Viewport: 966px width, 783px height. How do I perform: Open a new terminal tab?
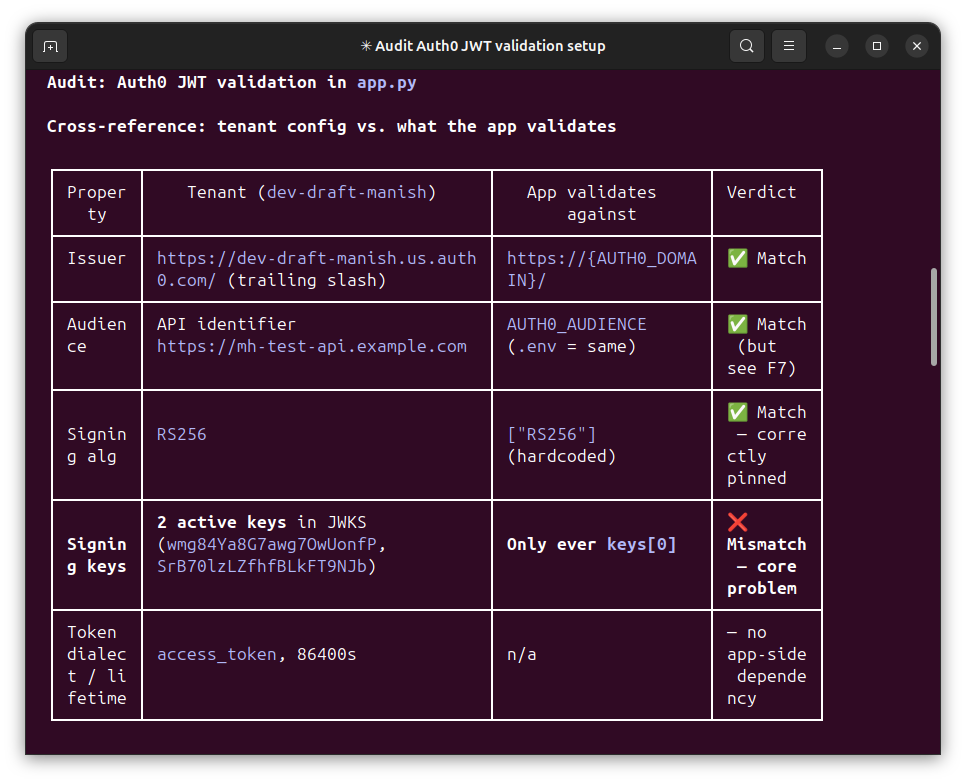click(x=51, y=46)
